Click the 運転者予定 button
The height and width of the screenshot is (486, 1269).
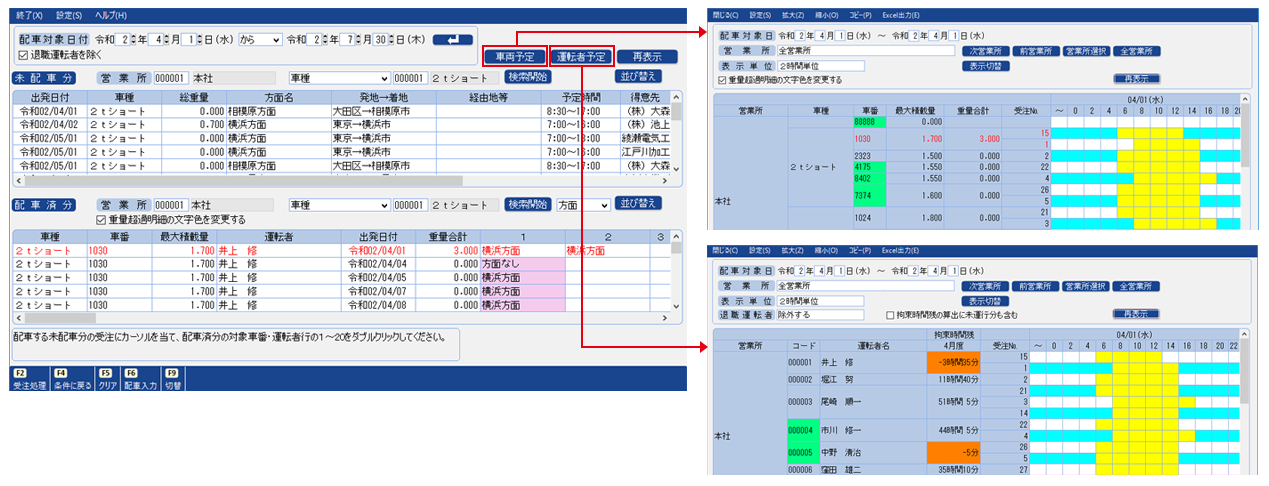[580, 56]
